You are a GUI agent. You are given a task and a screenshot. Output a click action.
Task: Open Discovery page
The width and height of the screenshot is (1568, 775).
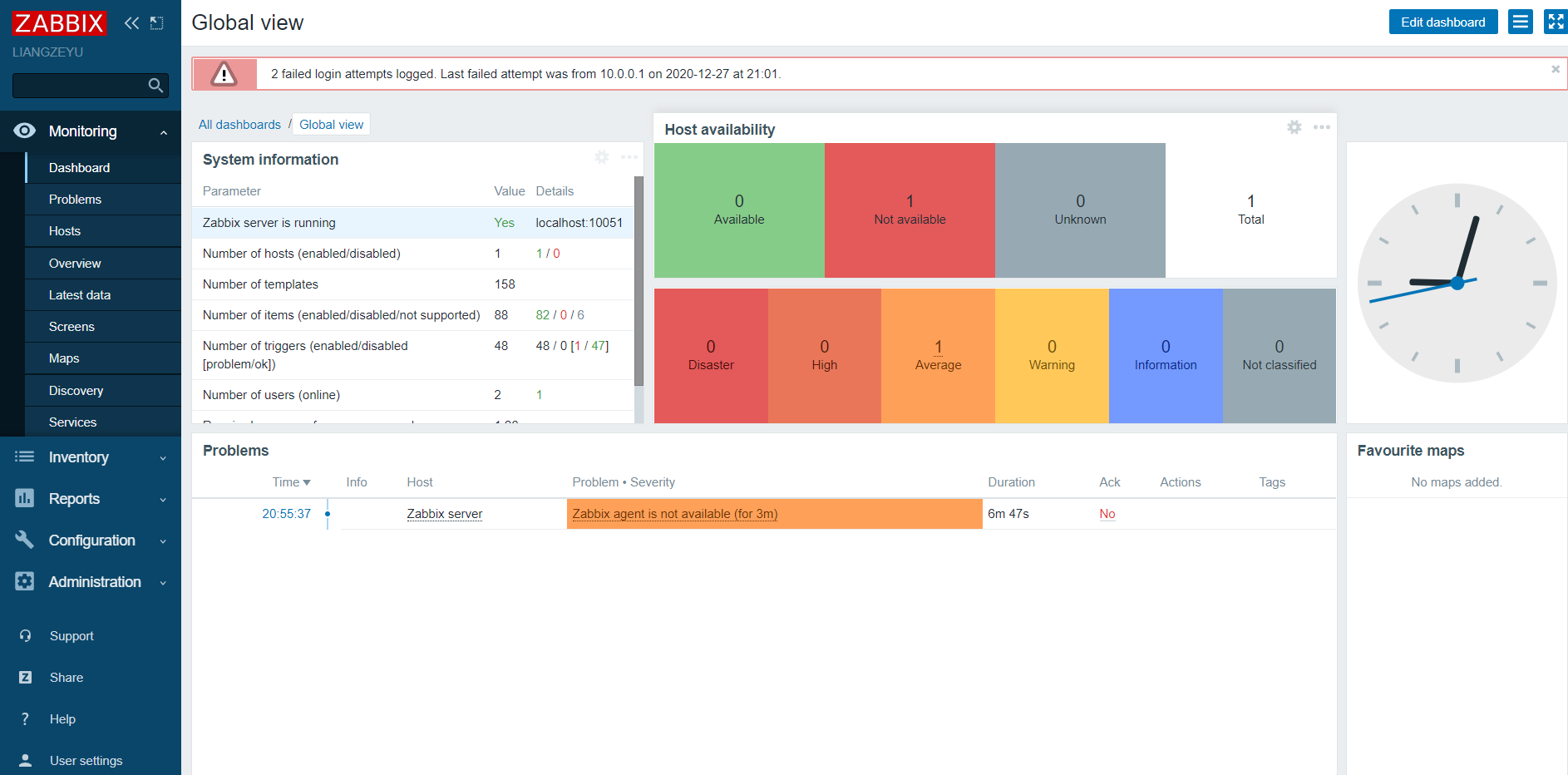coord(103,391)
